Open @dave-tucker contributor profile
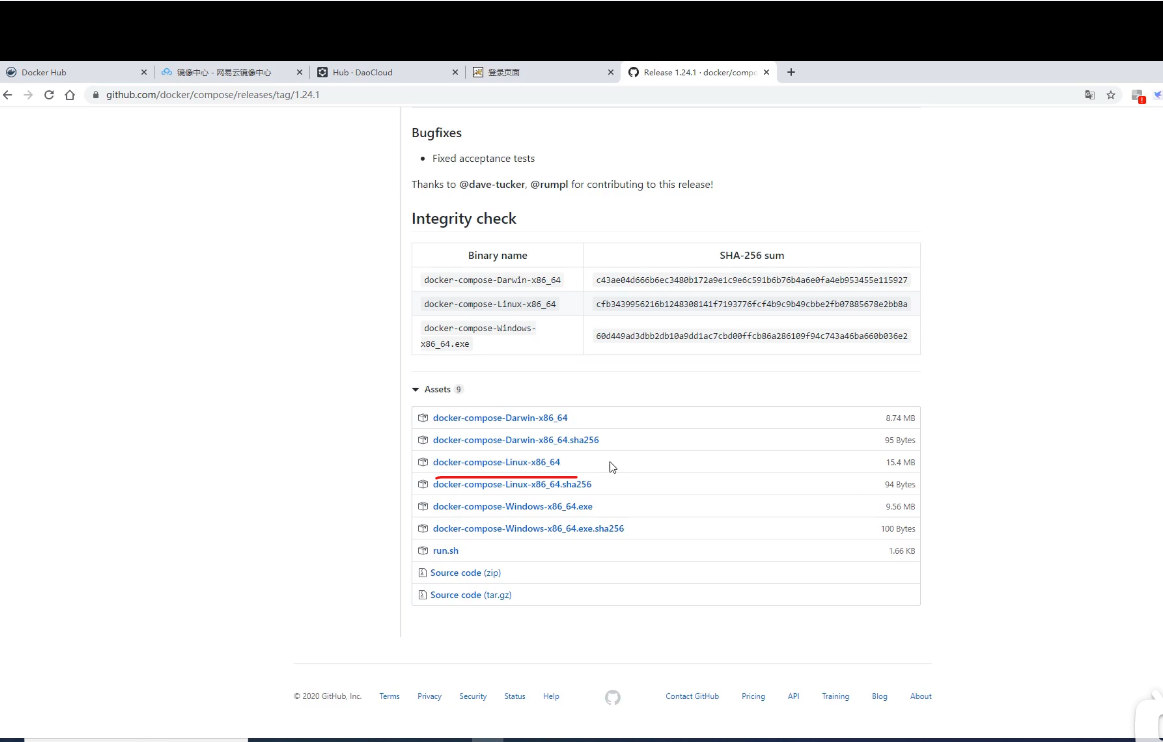This screenshot has width=1163, height=742. [x=491, y=185]
